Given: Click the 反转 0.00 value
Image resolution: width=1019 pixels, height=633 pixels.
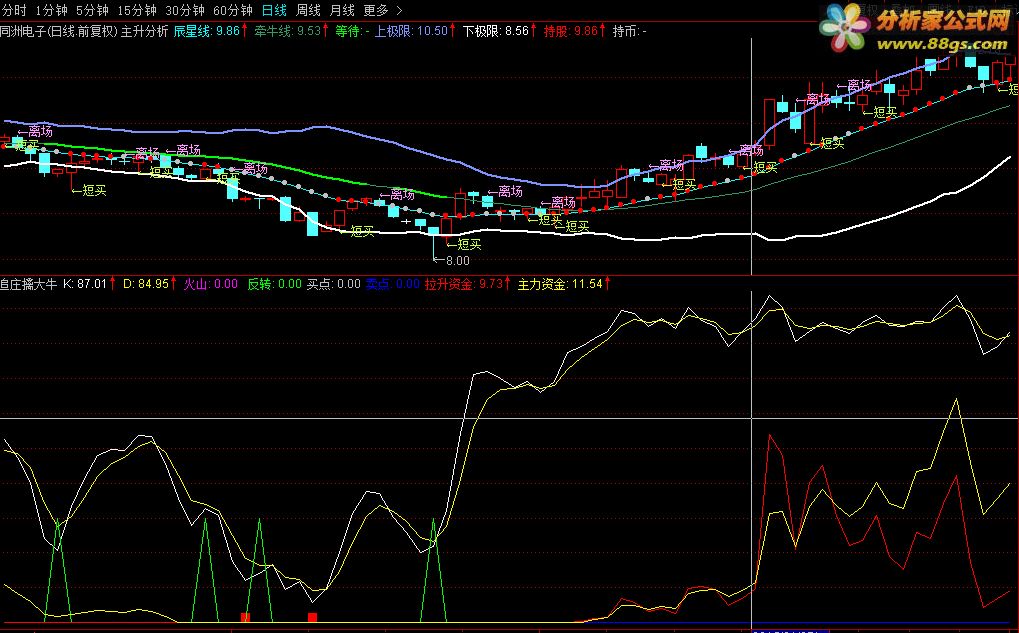Looking at the screenshot, I should 274,284.
